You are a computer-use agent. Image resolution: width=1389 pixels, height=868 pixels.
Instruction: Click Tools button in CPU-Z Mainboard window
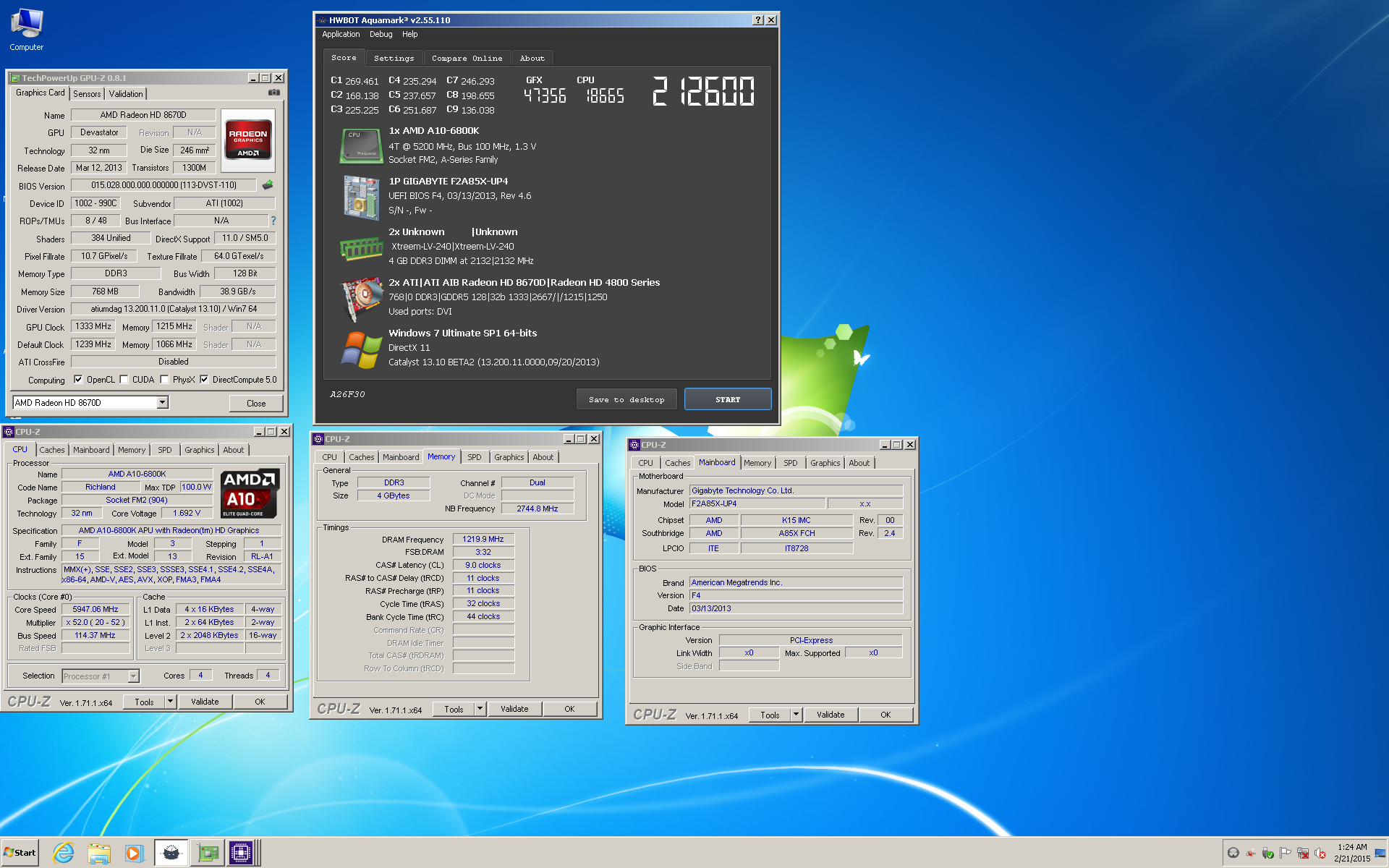click(770, 715)
